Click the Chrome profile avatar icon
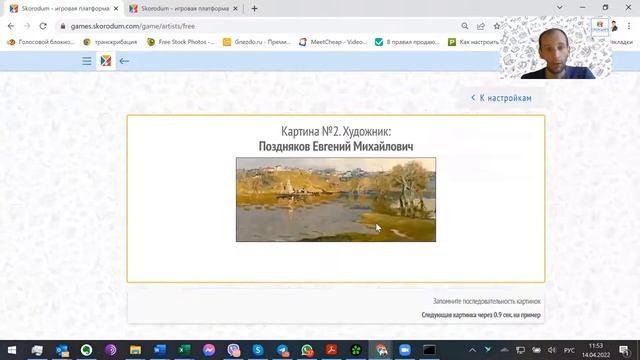Viewport: 640px width, 360px height. [x=614, y=26]
